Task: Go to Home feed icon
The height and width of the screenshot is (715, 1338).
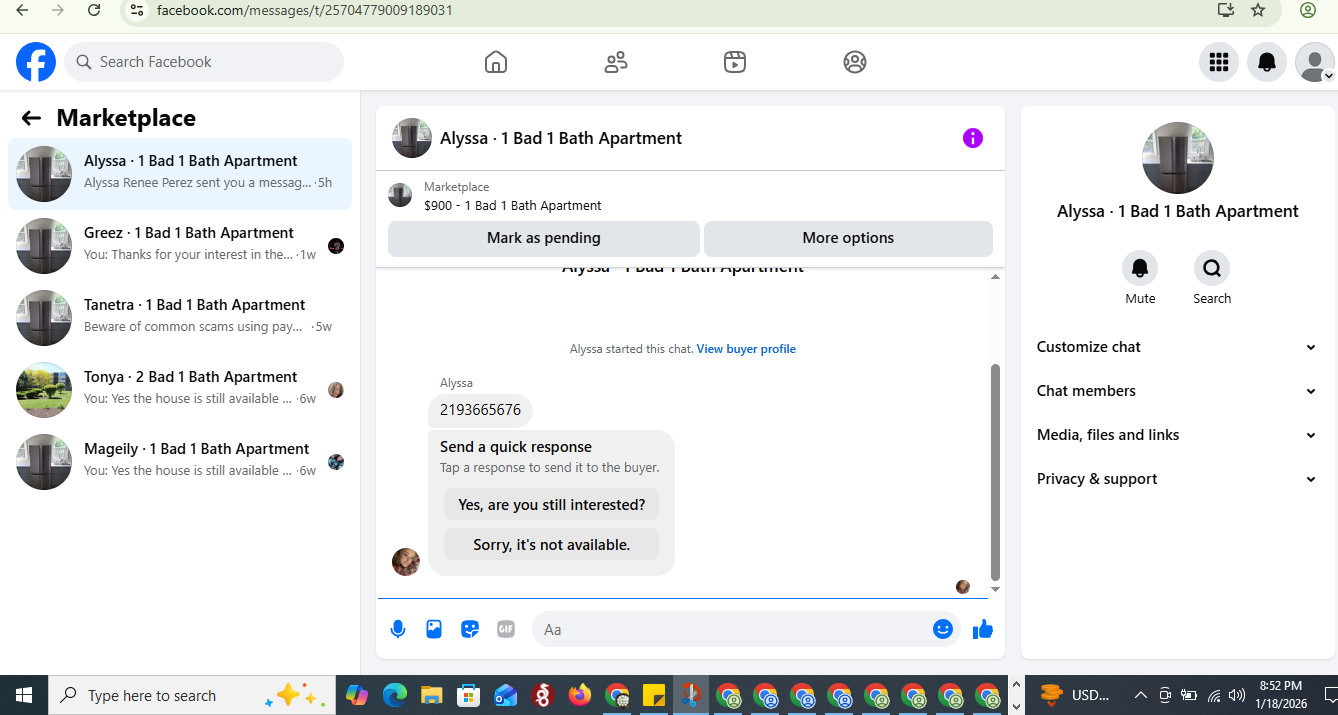Action: pyautogui.click(x=496, y=62)
